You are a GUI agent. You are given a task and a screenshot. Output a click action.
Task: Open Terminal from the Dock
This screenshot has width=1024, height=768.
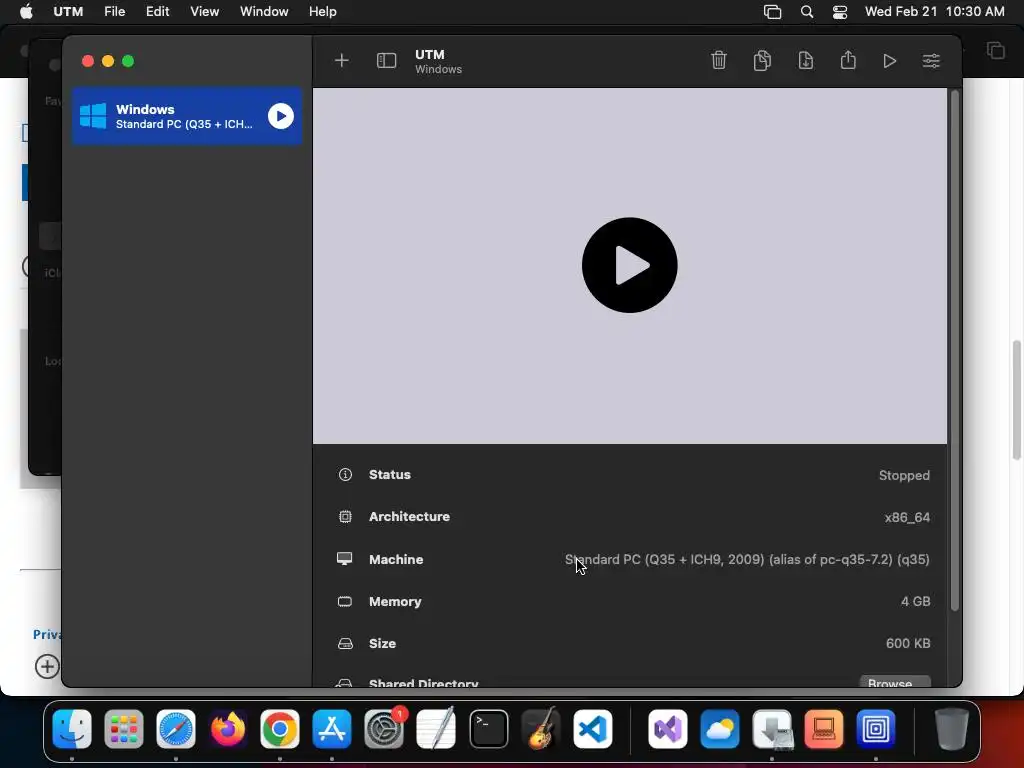click(x=488, y=729)
